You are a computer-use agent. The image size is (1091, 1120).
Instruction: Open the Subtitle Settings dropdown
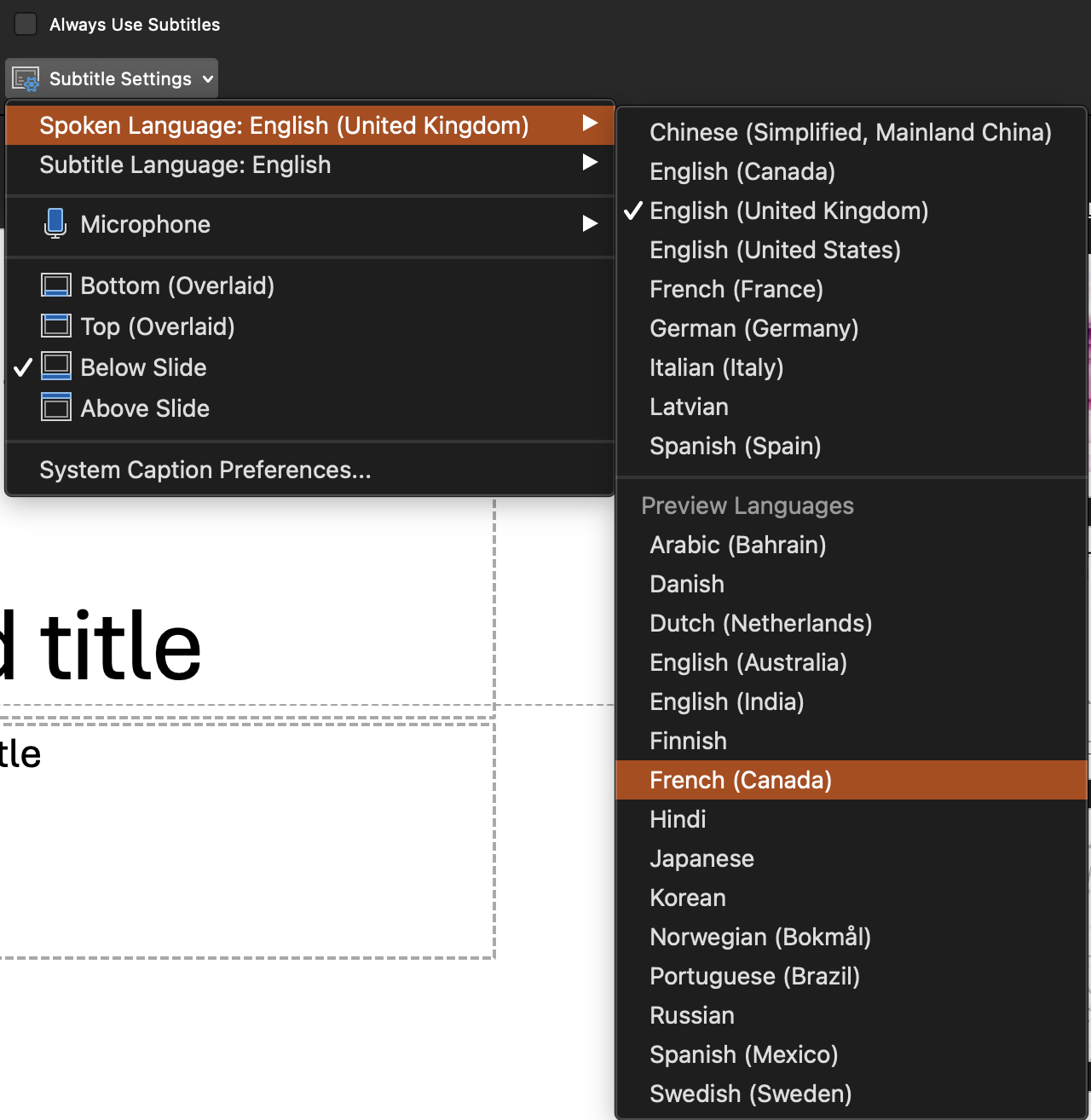point(112,78)
